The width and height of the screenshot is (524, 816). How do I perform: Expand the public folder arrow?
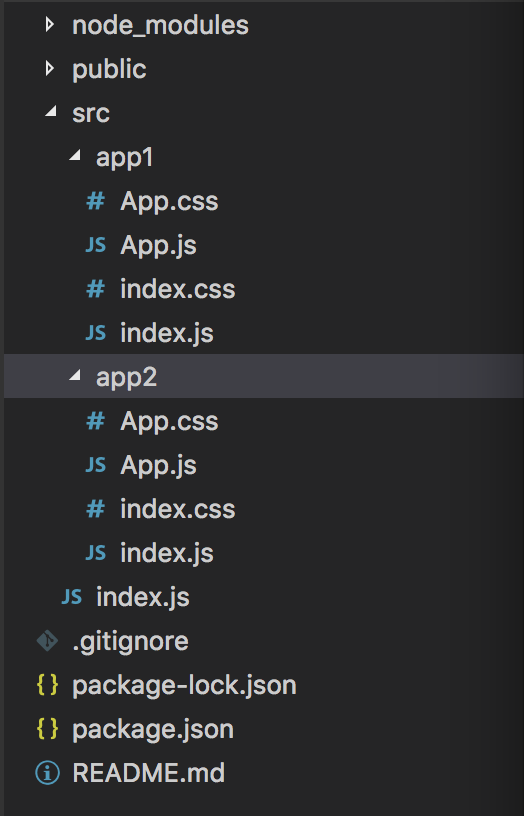(x=49, y=68)
